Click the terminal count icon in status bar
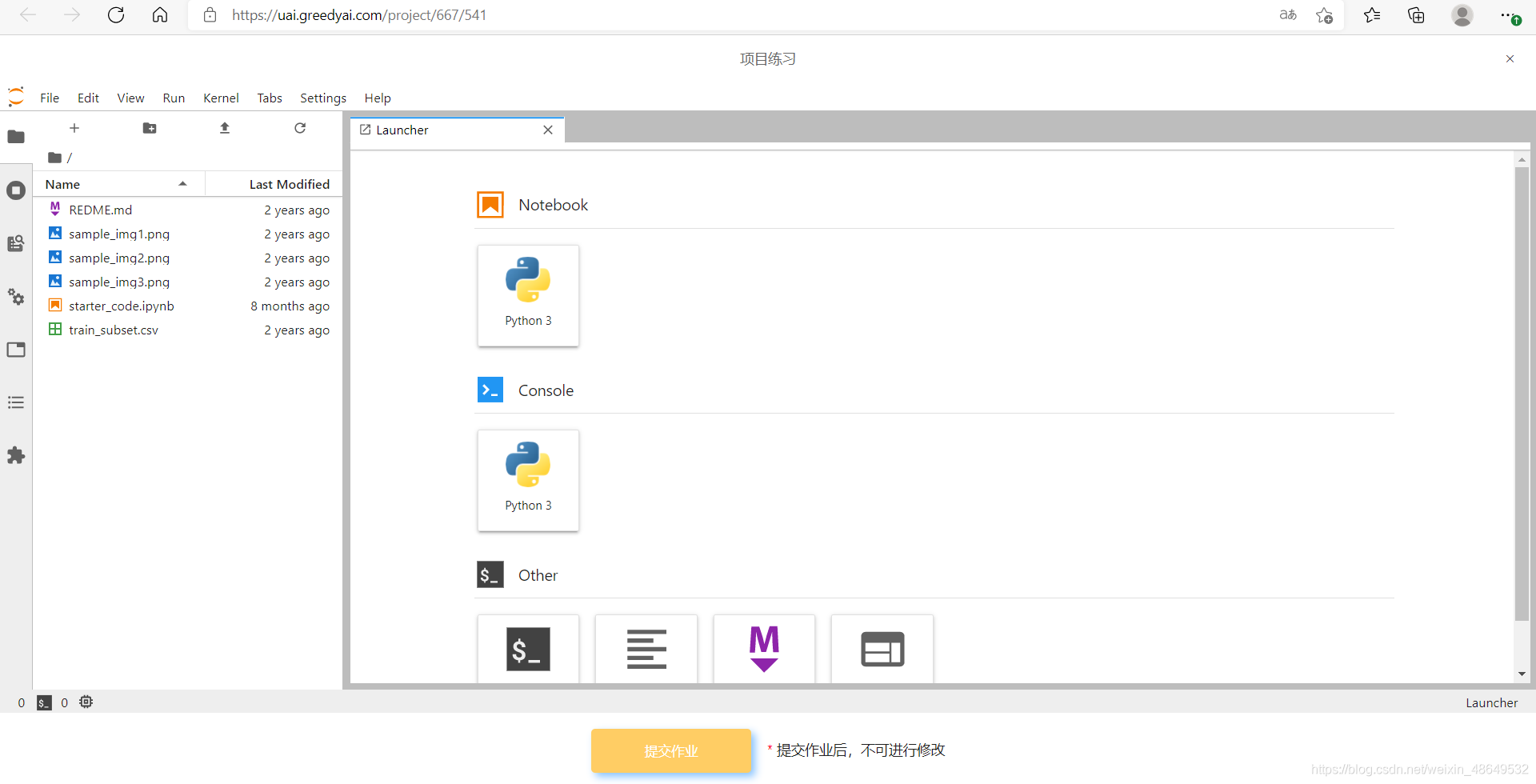Screen dimensions: 1536x784 pos(45,702)
